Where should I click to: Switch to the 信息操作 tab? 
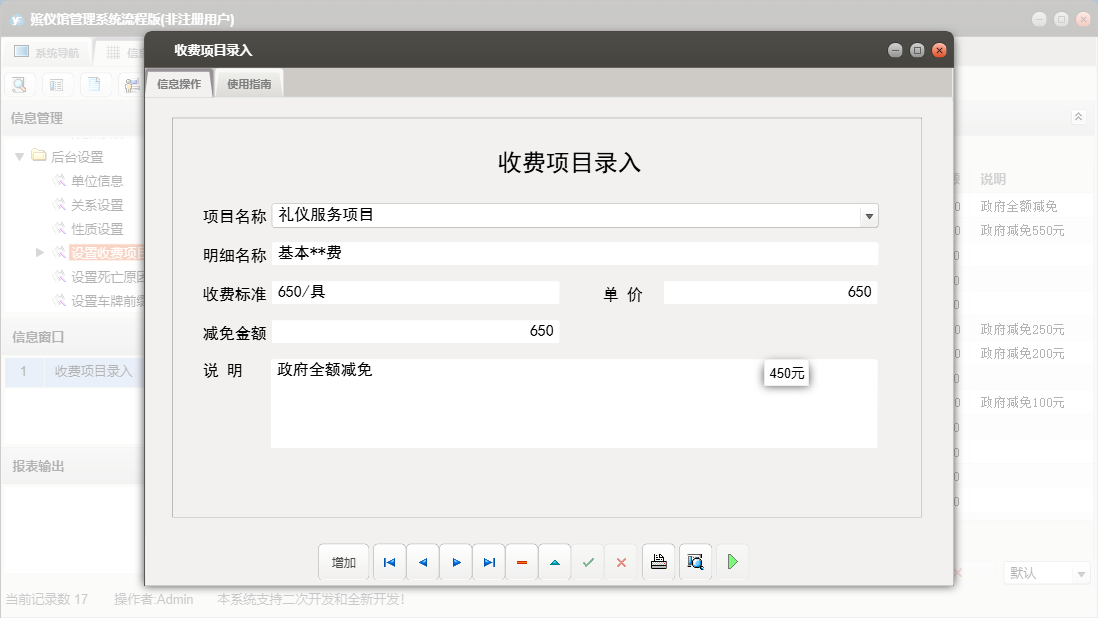pyautogui.click(x=179, y=85)
